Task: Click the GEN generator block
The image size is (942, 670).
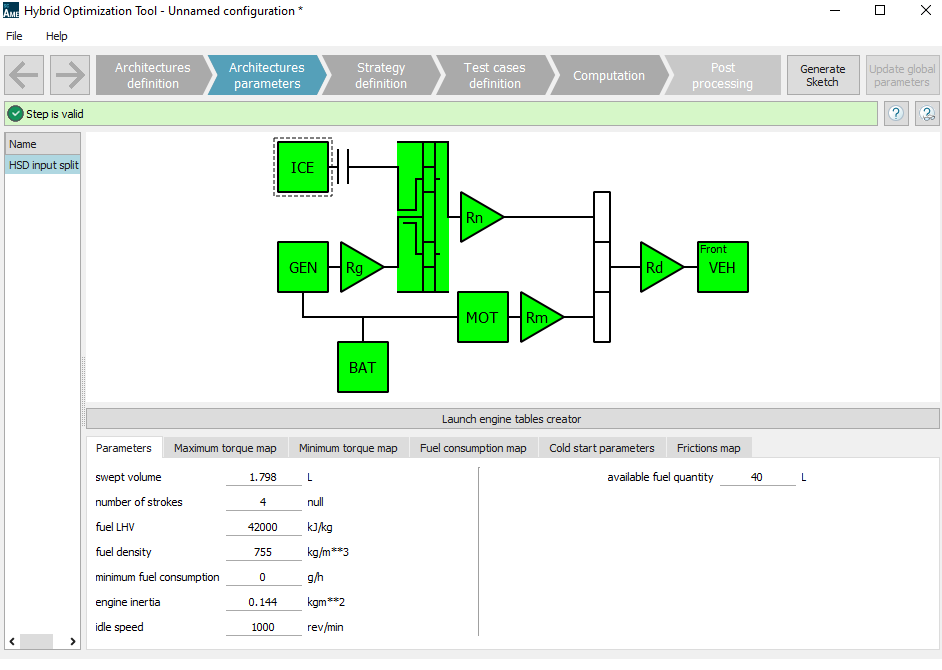Action: [x=302, y=267]
